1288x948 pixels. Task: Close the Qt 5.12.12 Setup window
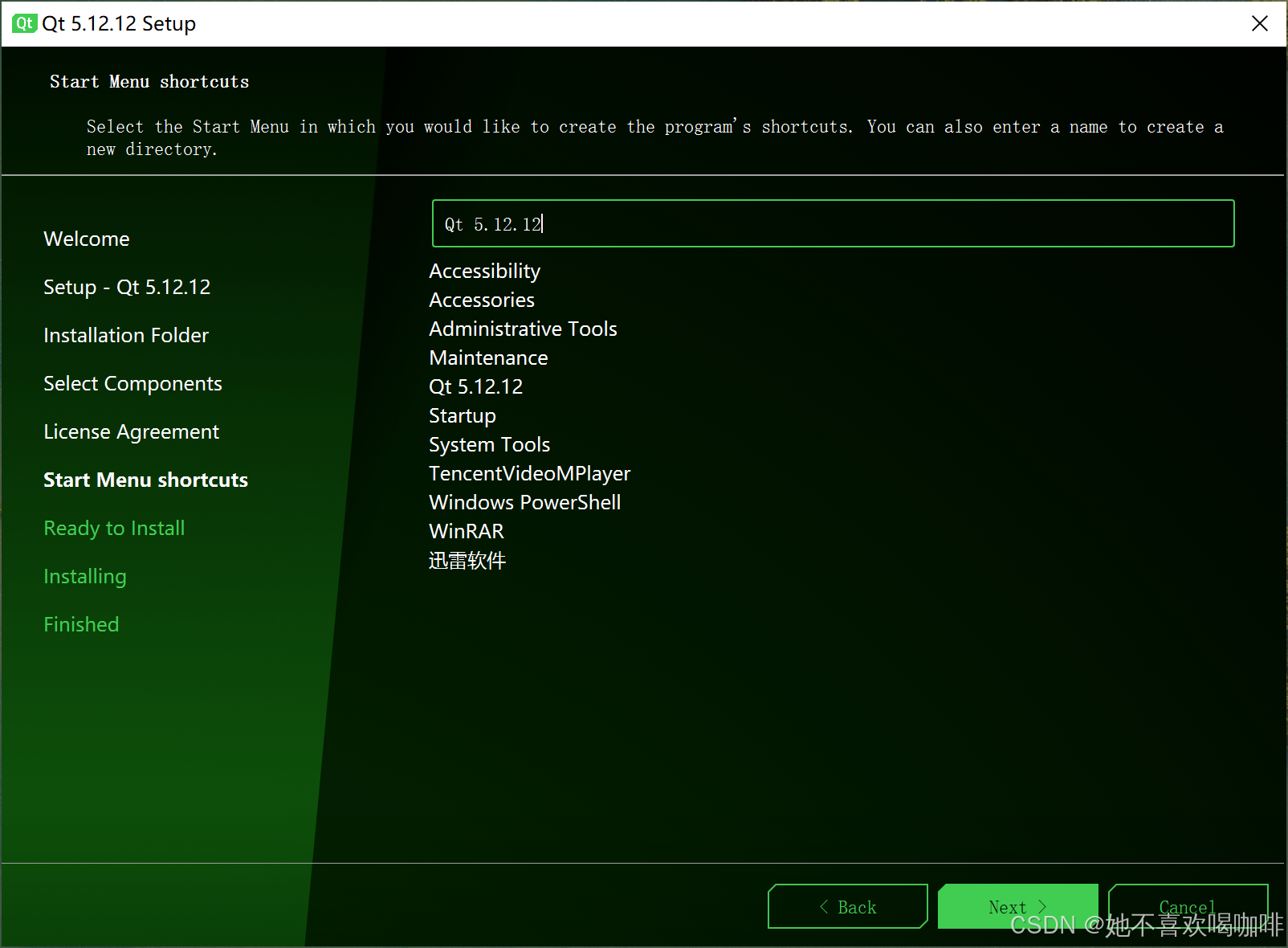point(1260,23)
